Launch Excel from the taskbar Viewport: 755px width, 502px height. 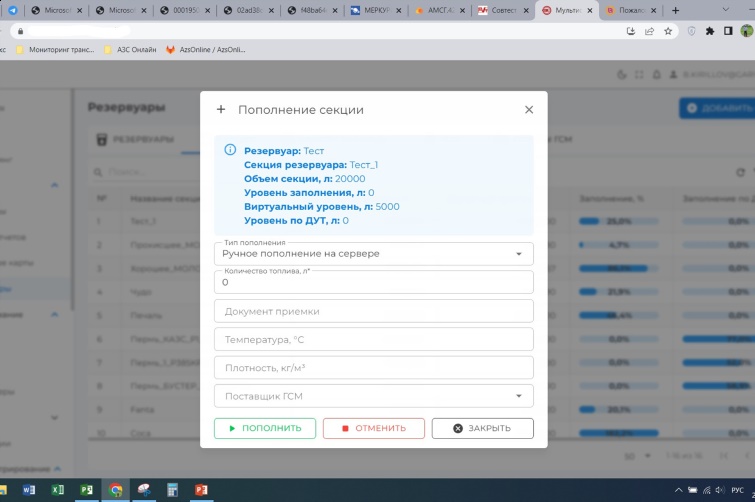tap(57, 490)
